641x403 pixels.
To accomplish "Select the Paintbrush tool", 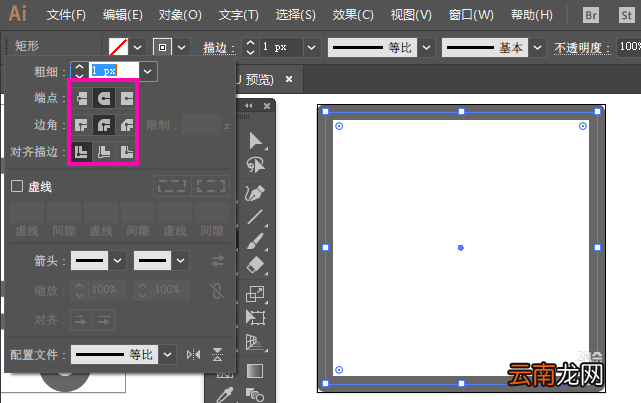I will point(256,241).
